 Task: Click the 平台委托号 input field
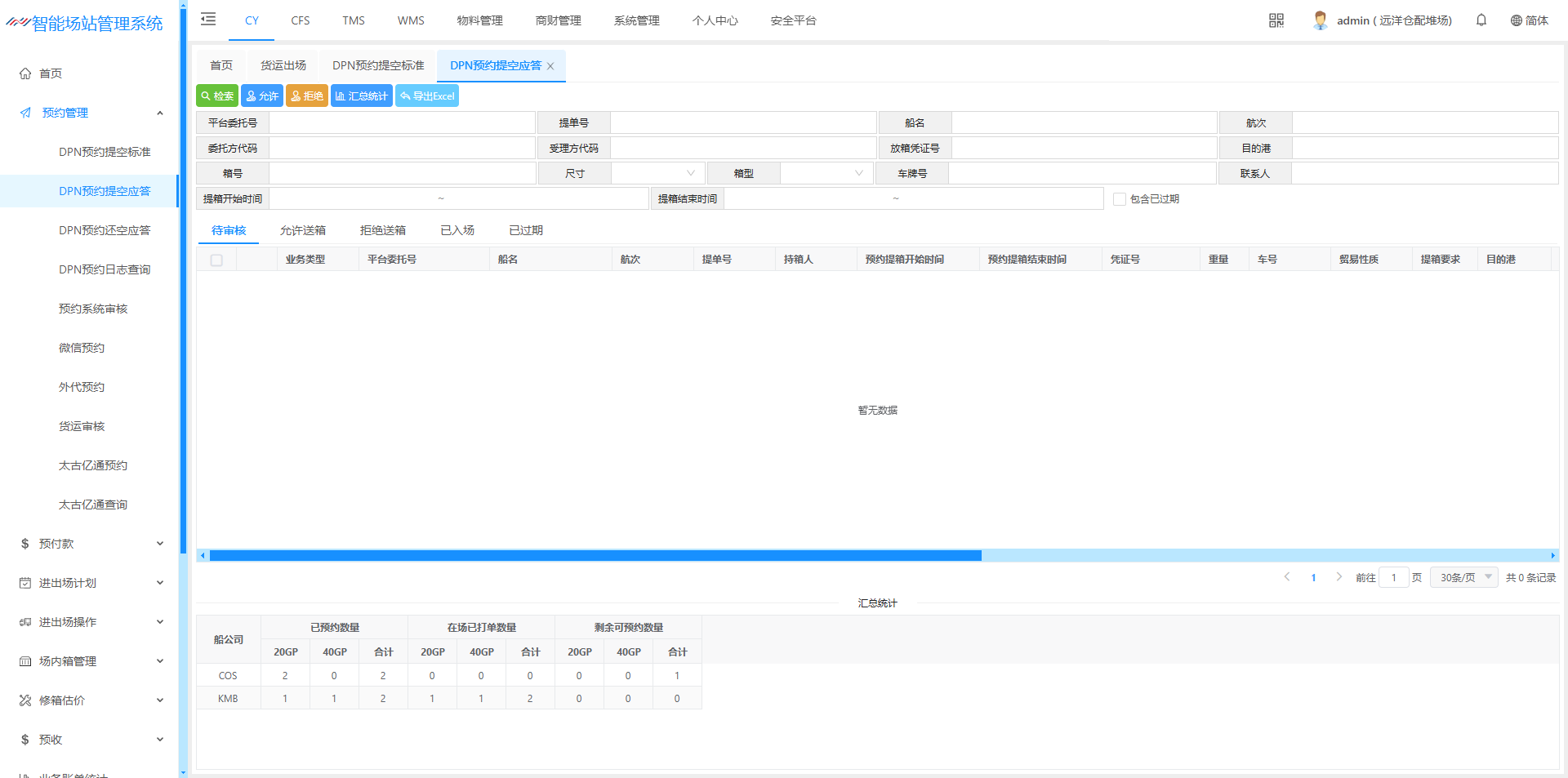click(x=402, y=123)
